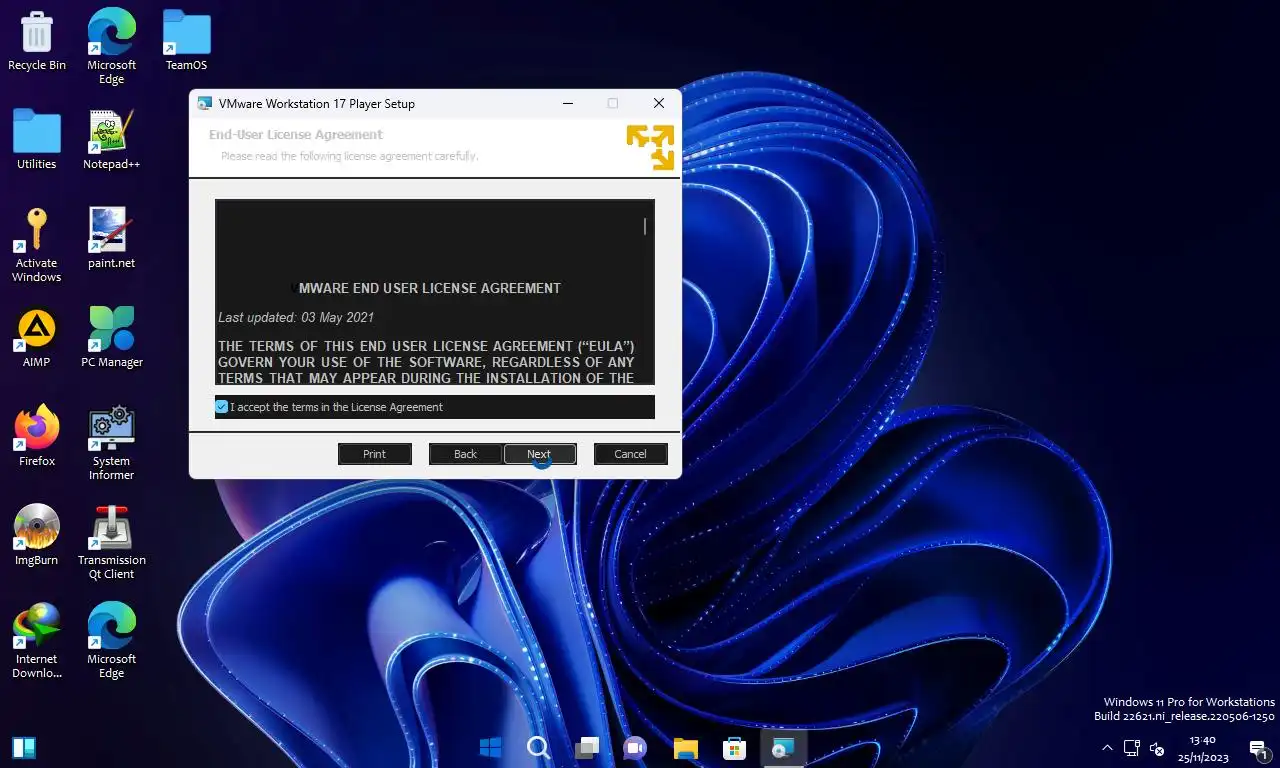Click the Print button
Viewport: 1280px width, 768px height.
coord(375,454)
